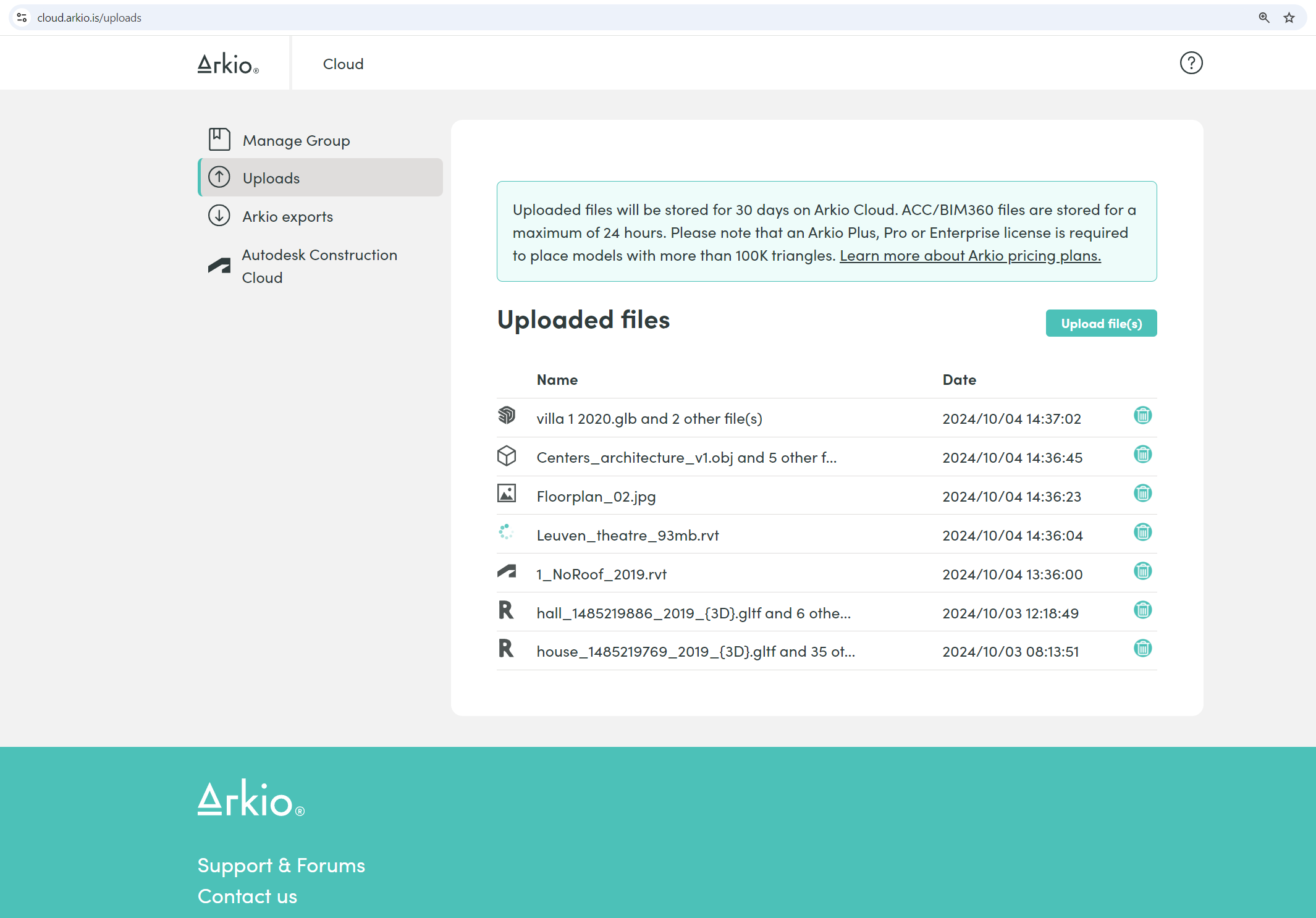This screenshot has width=1316, height=918.
Task: Click the footer Arkio logo
Action: (x=251, y=799)
